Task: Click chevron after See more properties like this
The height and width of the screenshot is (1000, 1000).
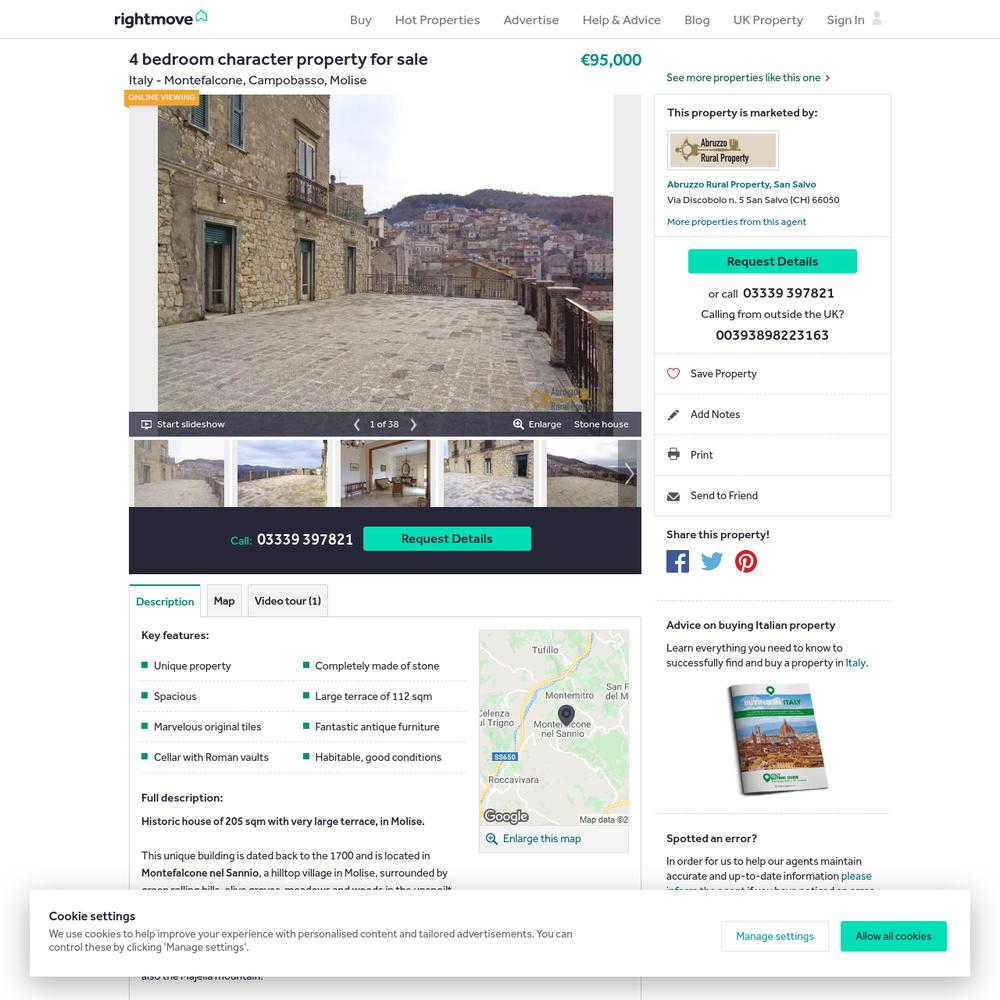Action: coord(827,78)
